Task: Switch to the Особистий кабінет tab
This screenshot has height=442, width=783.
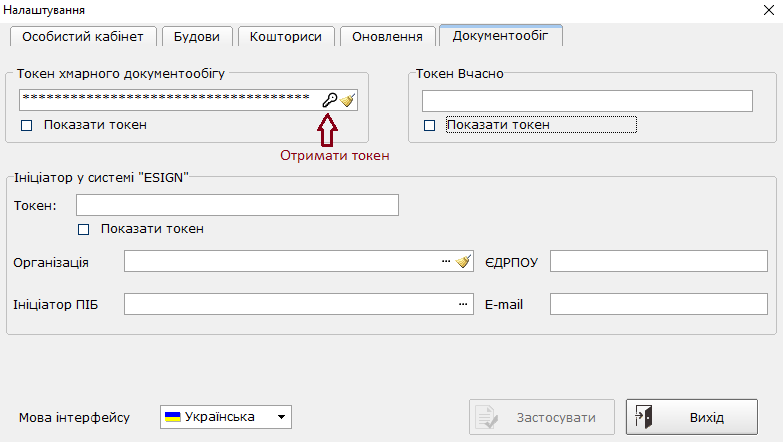Action: tap(83, 36)
